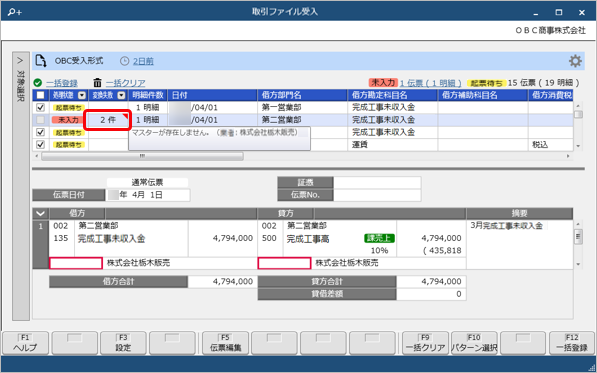
Task: Open the 1伝票(1明細) uninput link
Action: coord(430,83)
